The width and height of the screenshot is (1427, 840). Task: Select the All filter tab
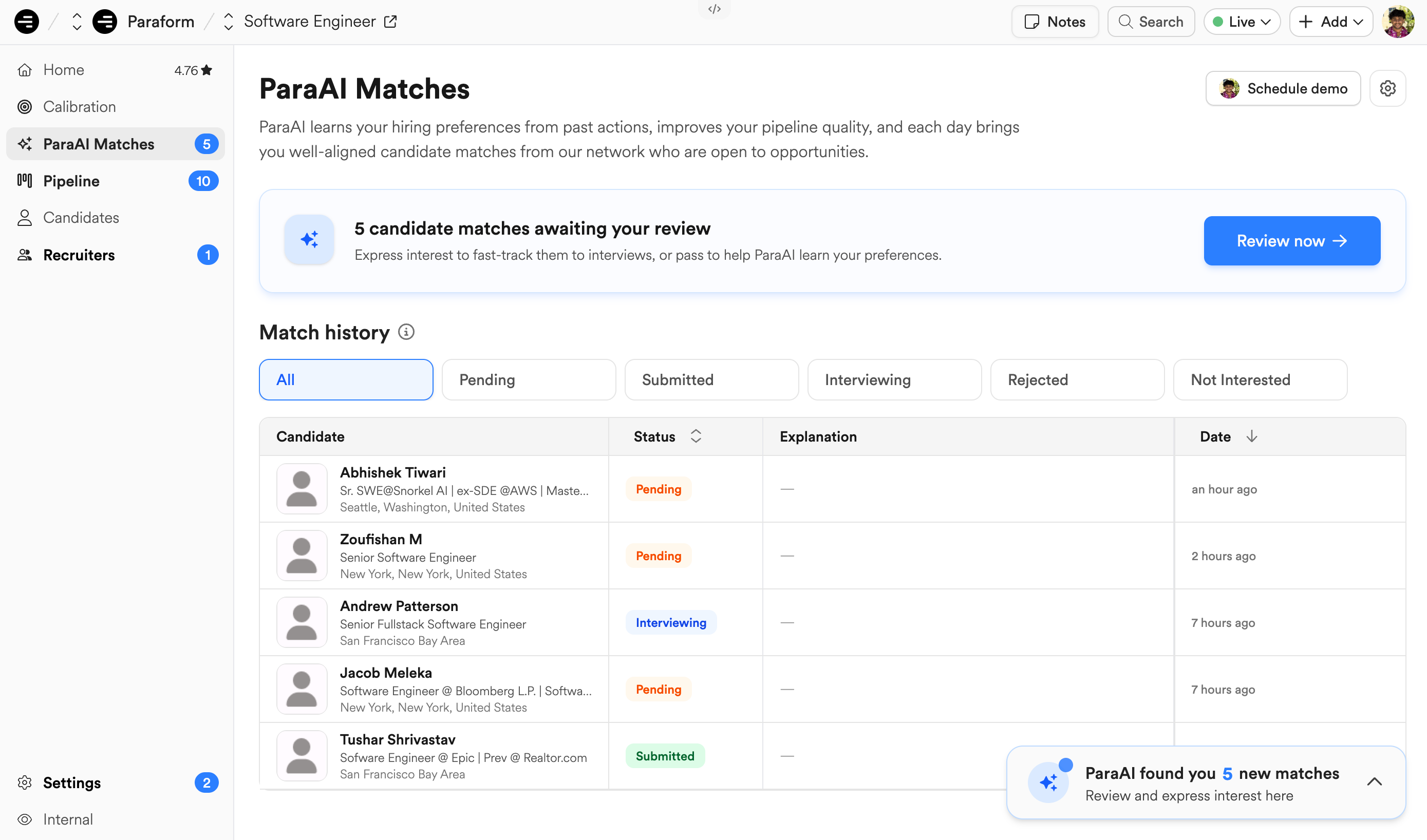[346, 380]
